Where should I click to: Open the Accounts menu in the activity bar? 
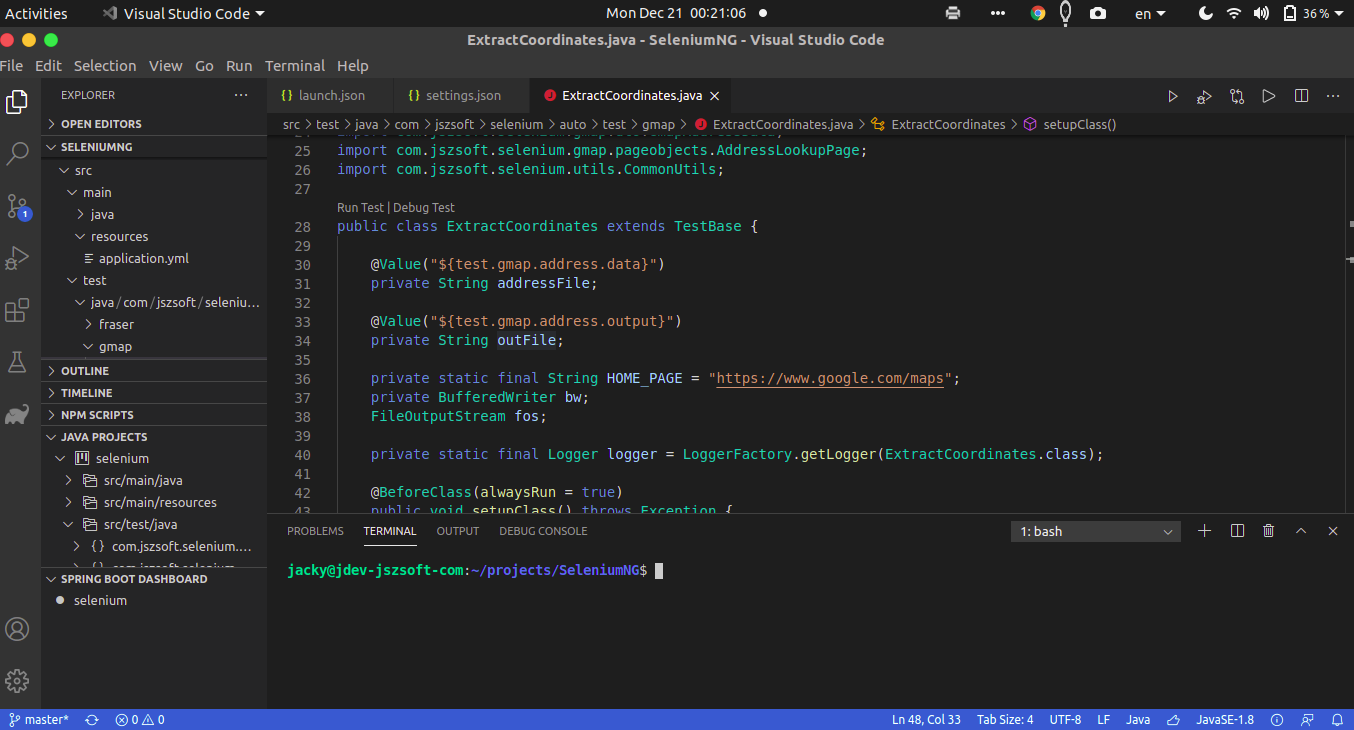pyautogui.click(x=17, y=629)
